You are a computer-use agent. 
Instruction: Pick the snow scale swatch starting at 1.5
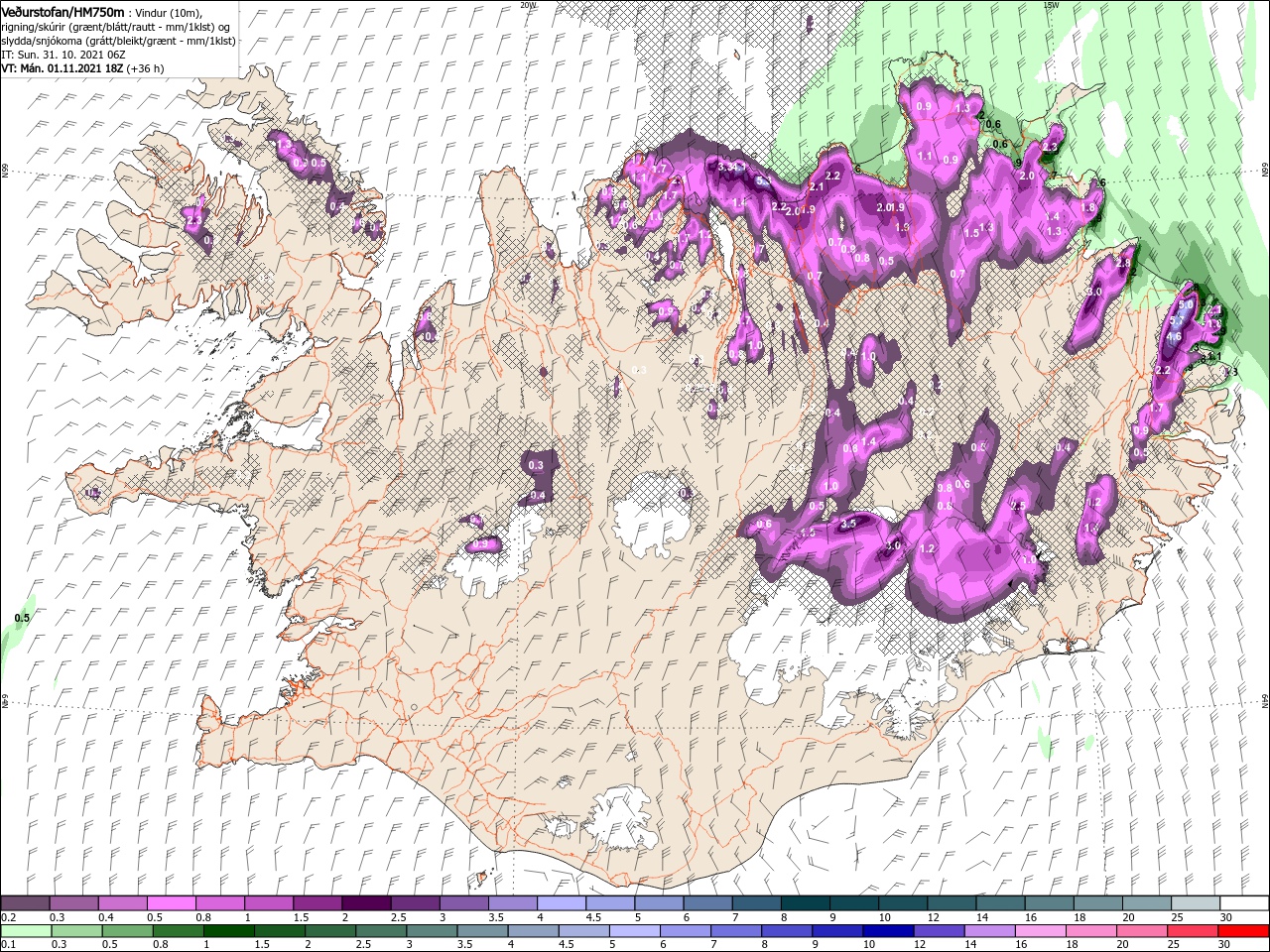pos(318,902)
